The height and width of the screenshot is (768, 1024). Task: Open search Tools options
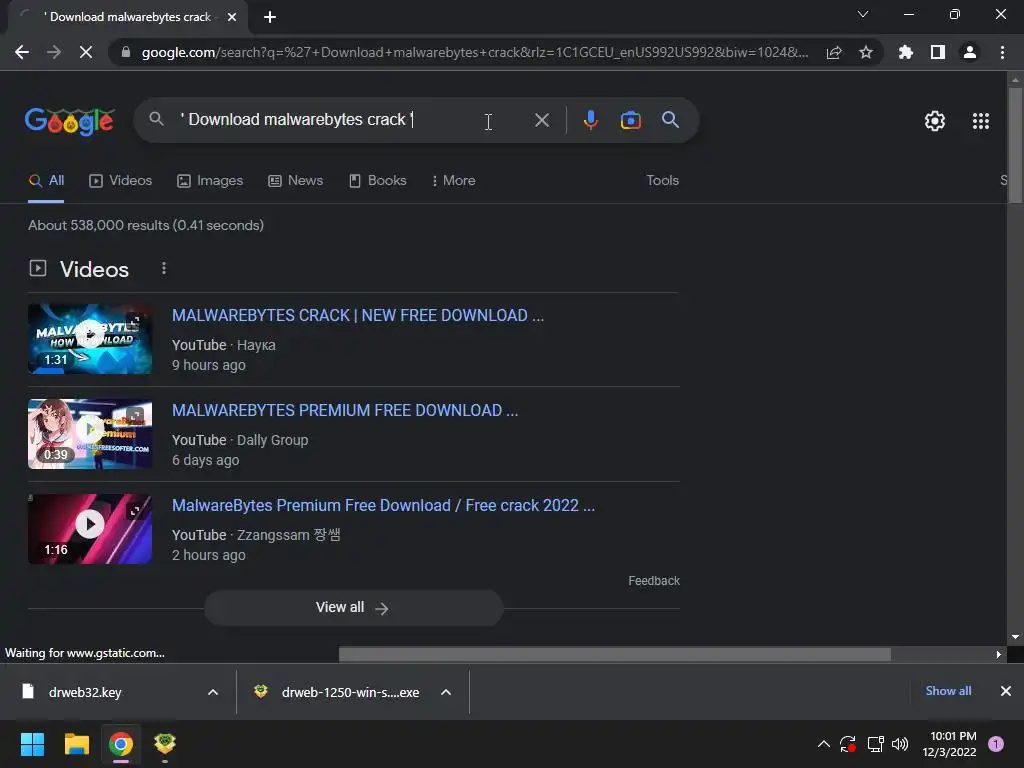click(662, 181)
